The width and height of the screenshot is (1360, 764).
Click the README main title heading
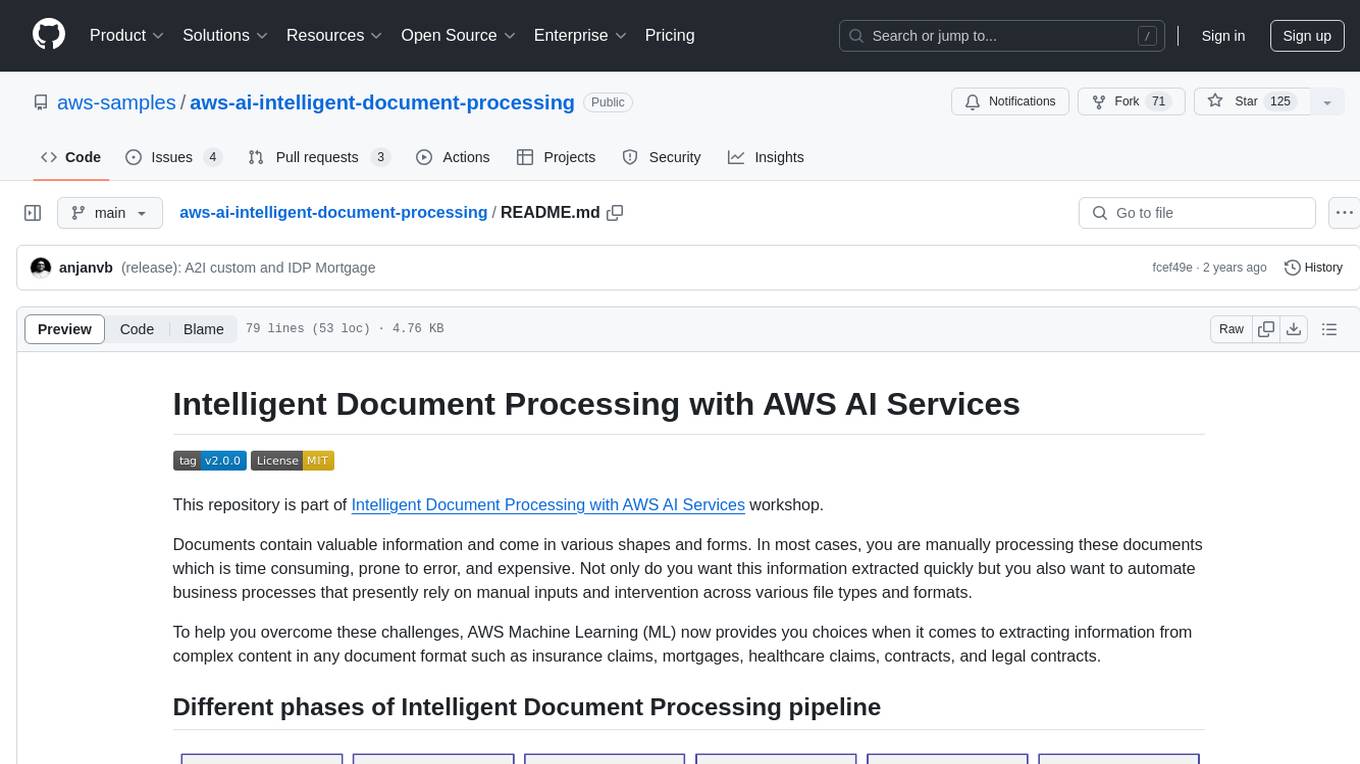pyautogui.click(x=596, y=403)
